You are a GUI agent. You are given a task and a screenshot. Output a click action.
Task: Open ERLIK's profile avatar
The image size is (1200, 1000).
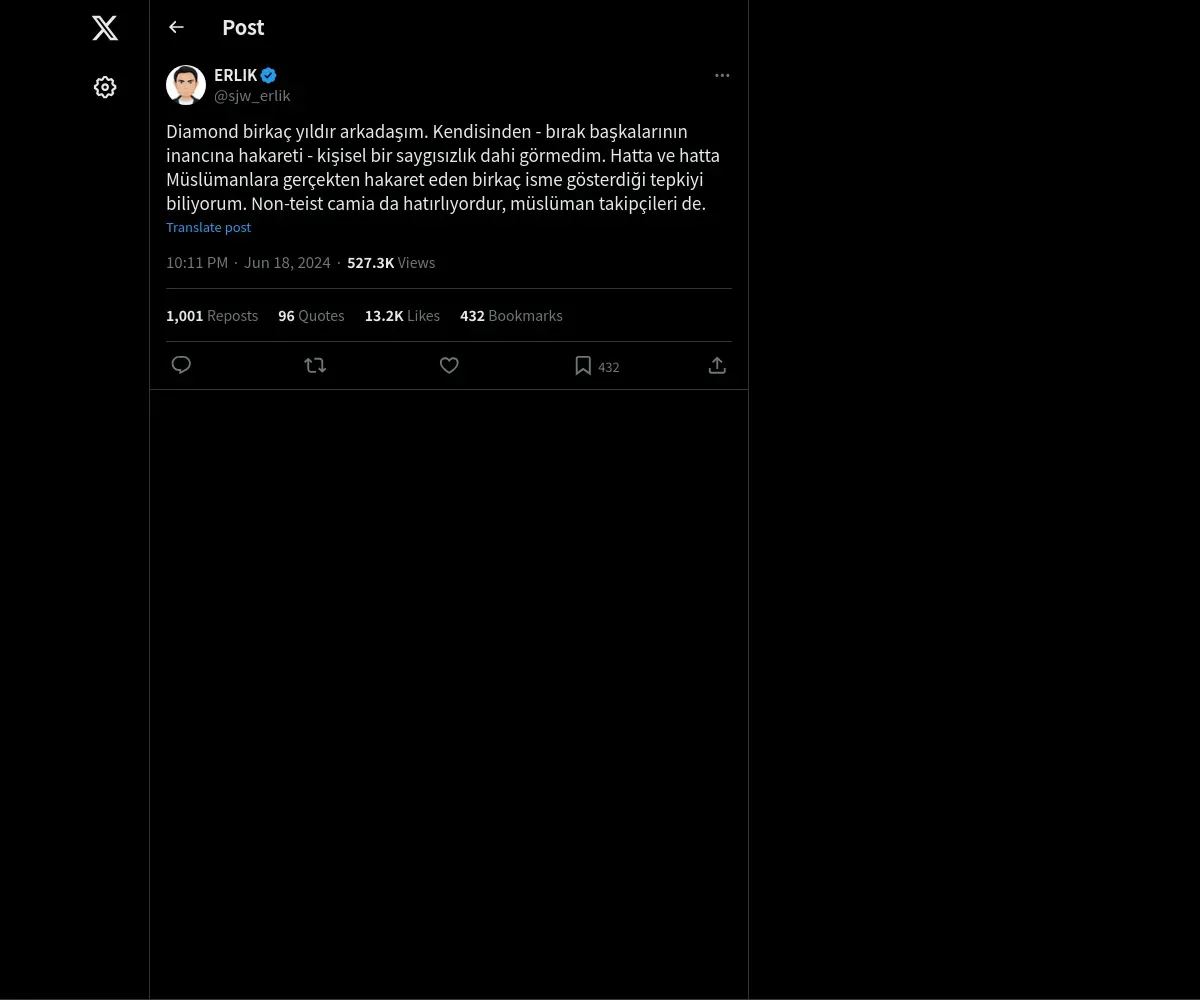[186, 85]
